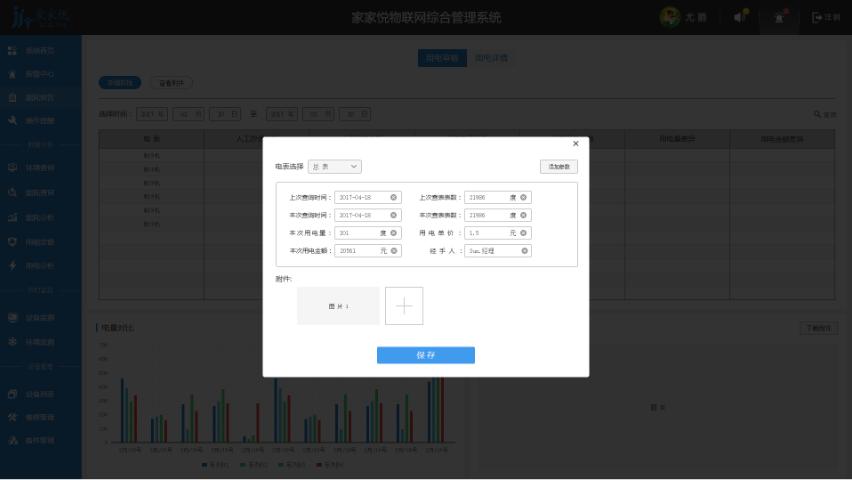
Task: Focus the 用电单价 input field
Action: tap(498, 233)
